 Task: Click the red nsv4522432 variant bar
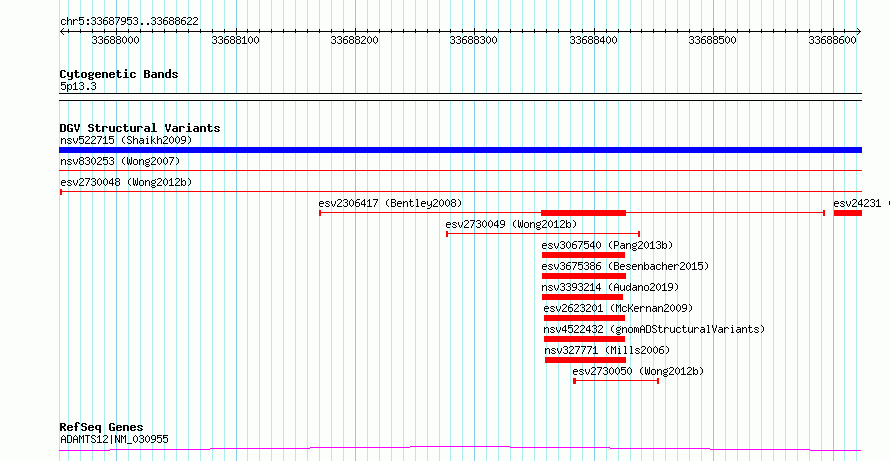pyautogui.click(x=585, y=339)
